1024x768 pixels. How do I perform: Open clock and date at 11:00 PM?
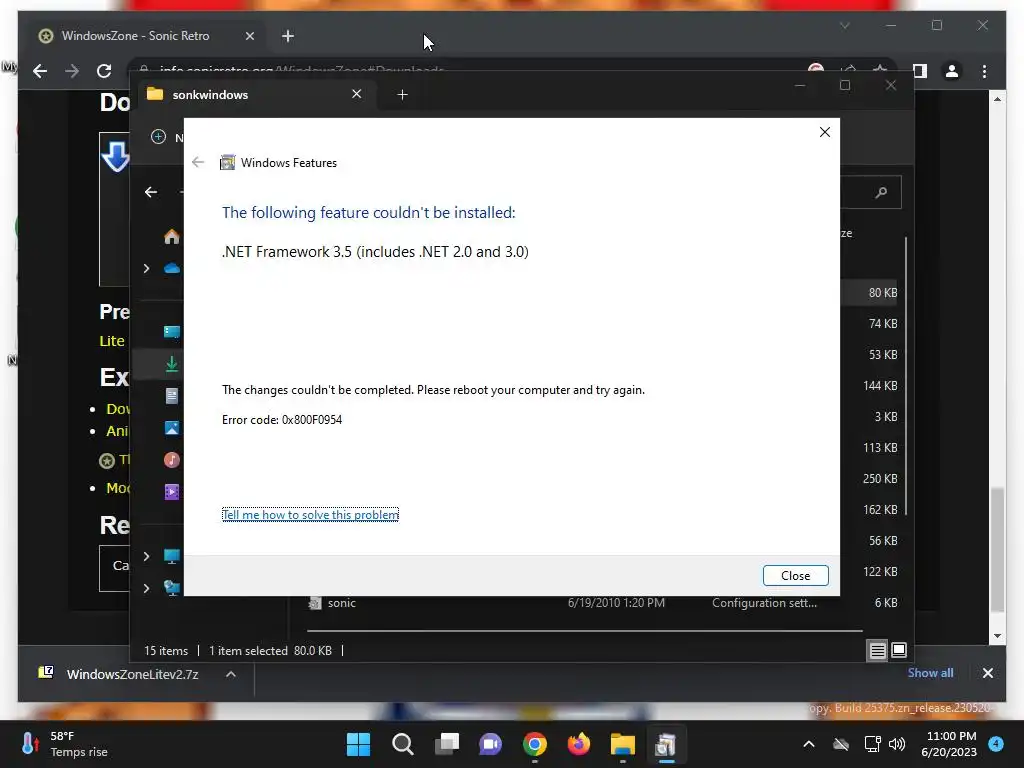[x=949, y=744]
